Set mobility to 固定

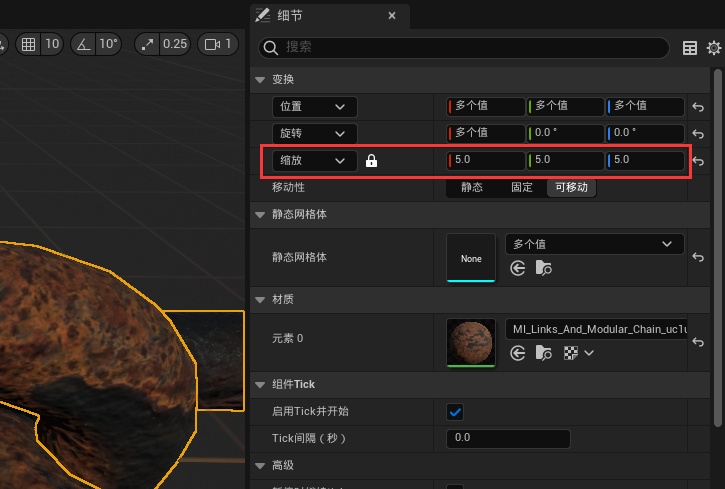click(522, 187)
